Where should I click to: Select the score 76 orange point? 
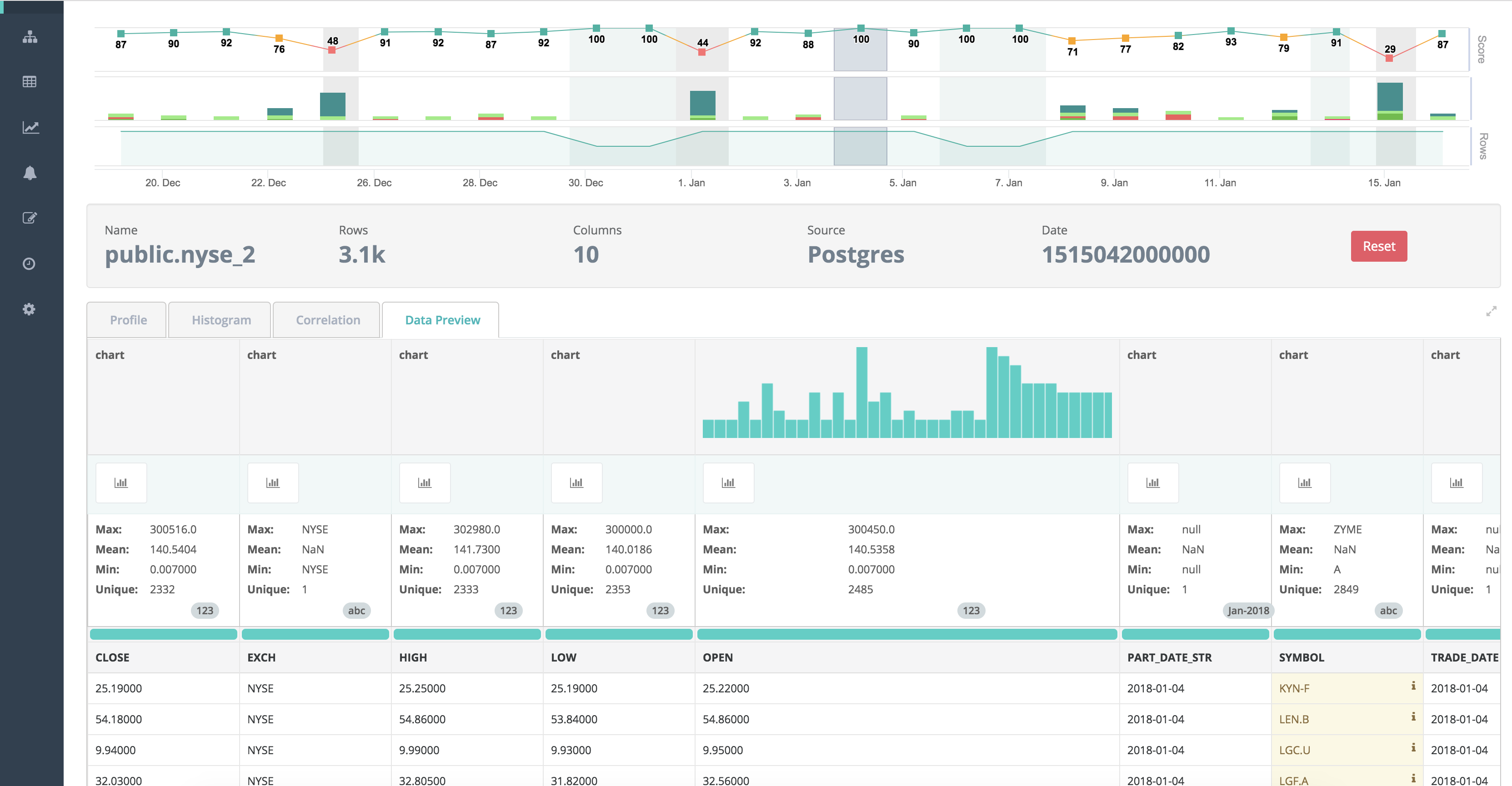click(x=279, y=38)
